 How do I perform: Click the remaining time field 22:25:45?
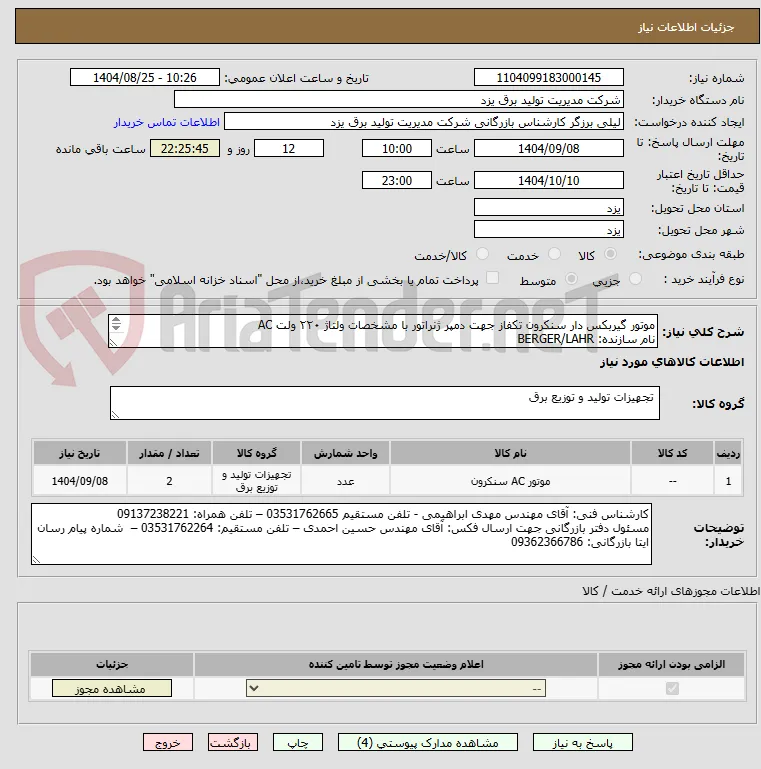click(x=185, y=149)
